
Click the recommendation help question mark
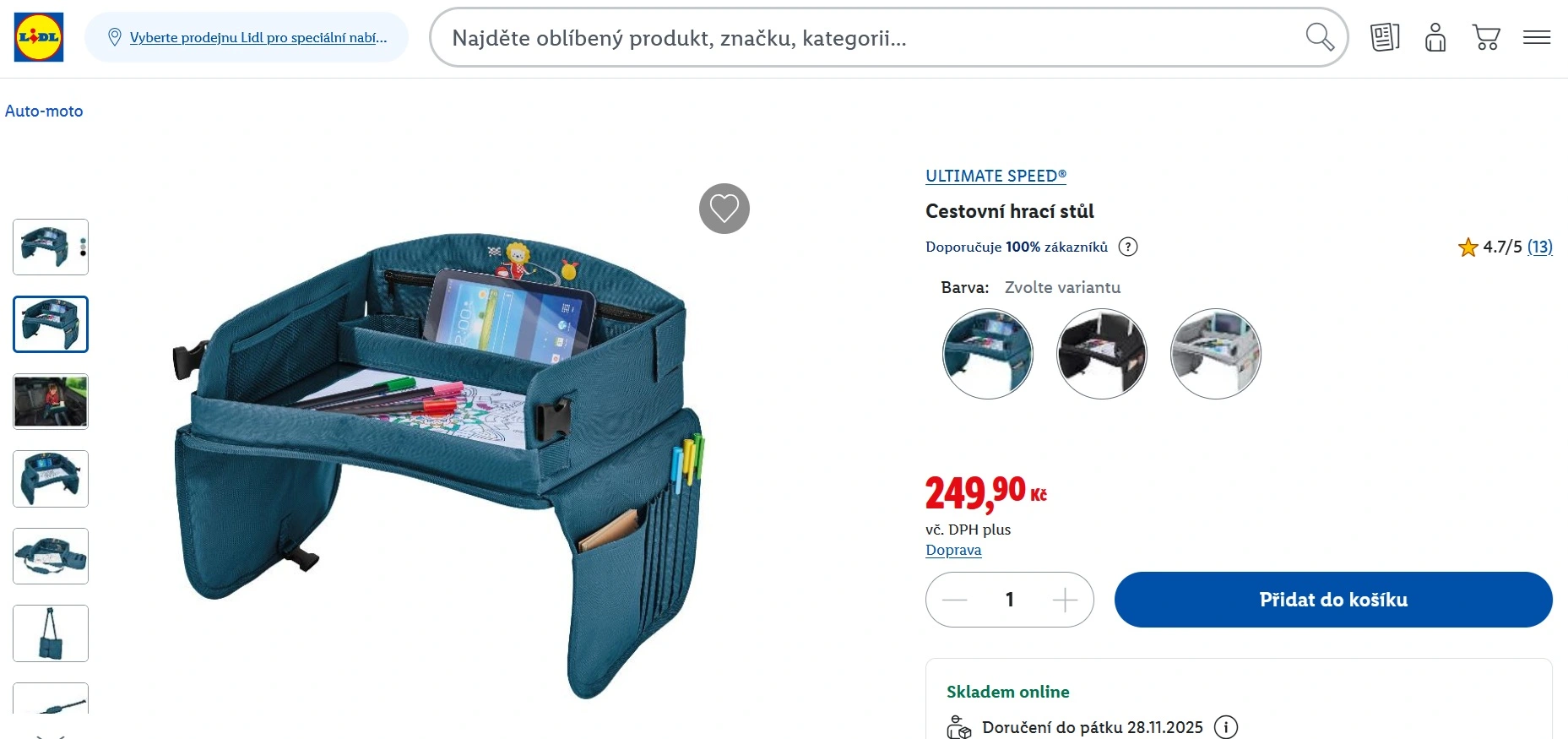1128,247
